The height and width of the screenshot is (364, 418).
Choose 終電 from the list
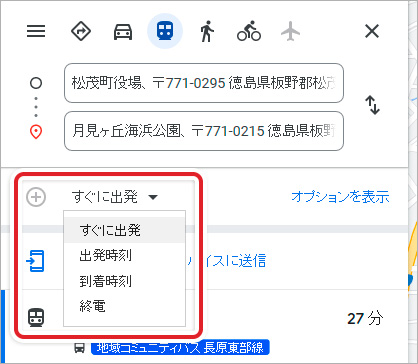(x=124, y=306)
